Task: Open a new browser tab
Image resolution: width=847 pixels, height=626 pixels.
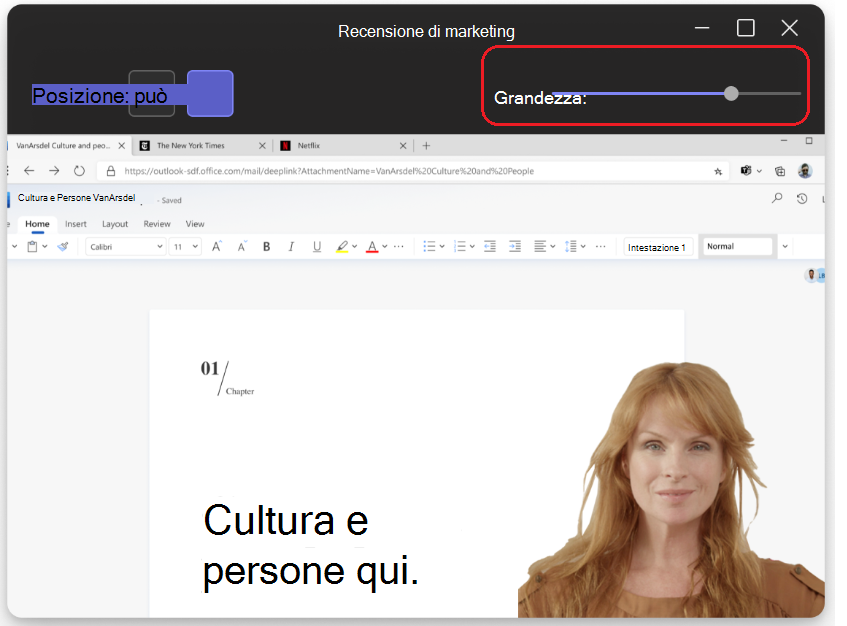Action: [x=426, y=146]
